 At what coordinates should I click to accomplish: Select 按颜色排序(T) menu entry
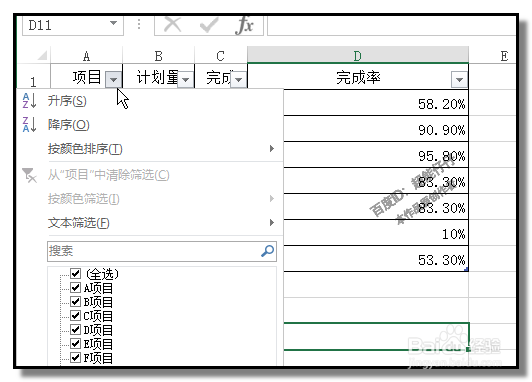pos(85,149)
